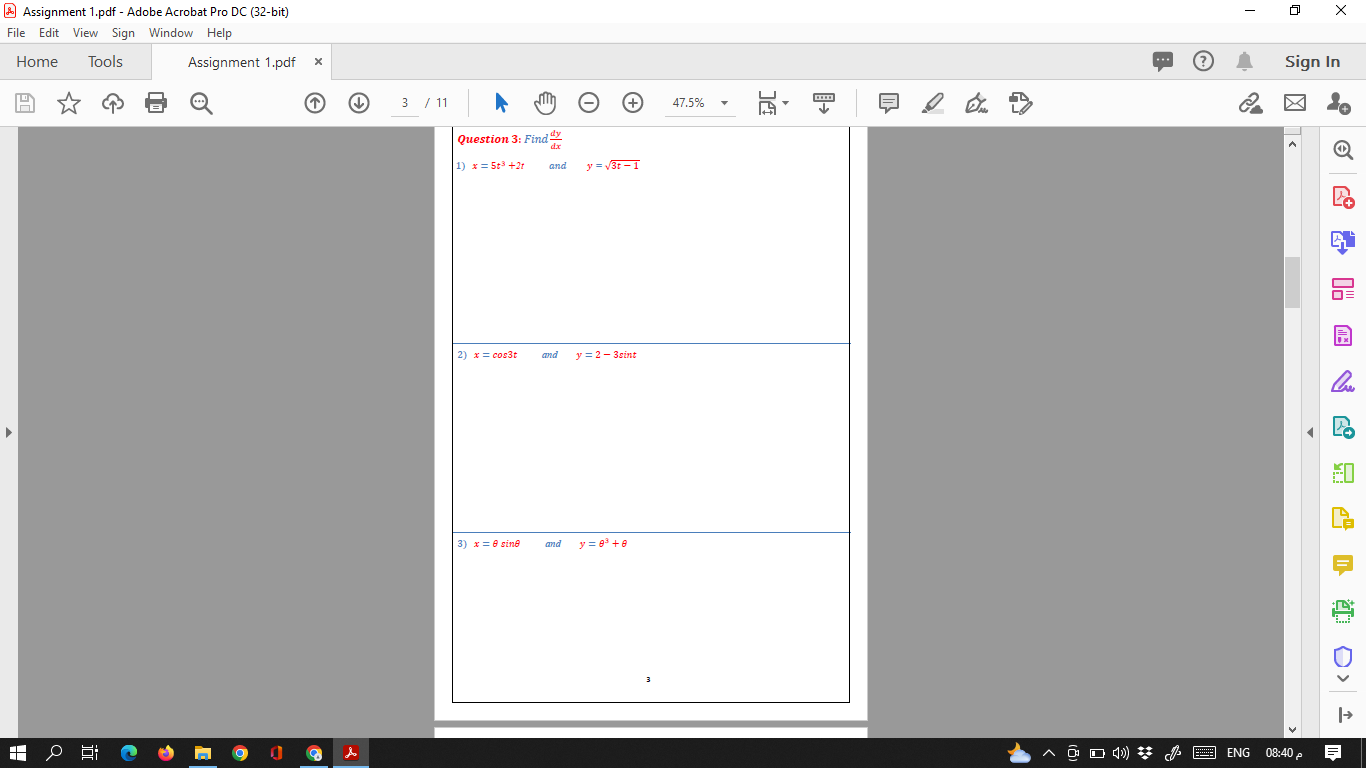Open the Comment tool in the right pane
This screenshot has width=1366, height=768.
click(1342, 564)
